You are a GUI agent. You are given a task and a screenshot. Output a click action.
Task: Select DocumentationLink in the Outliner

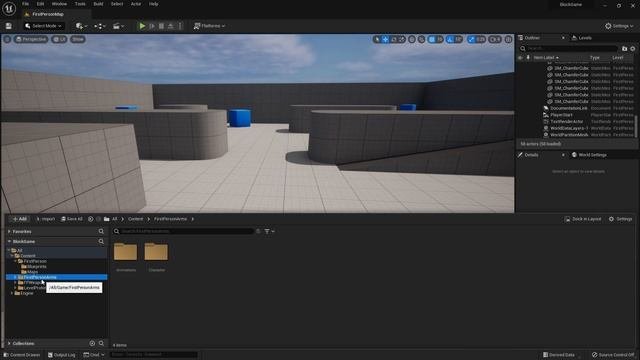click(569, 108)
